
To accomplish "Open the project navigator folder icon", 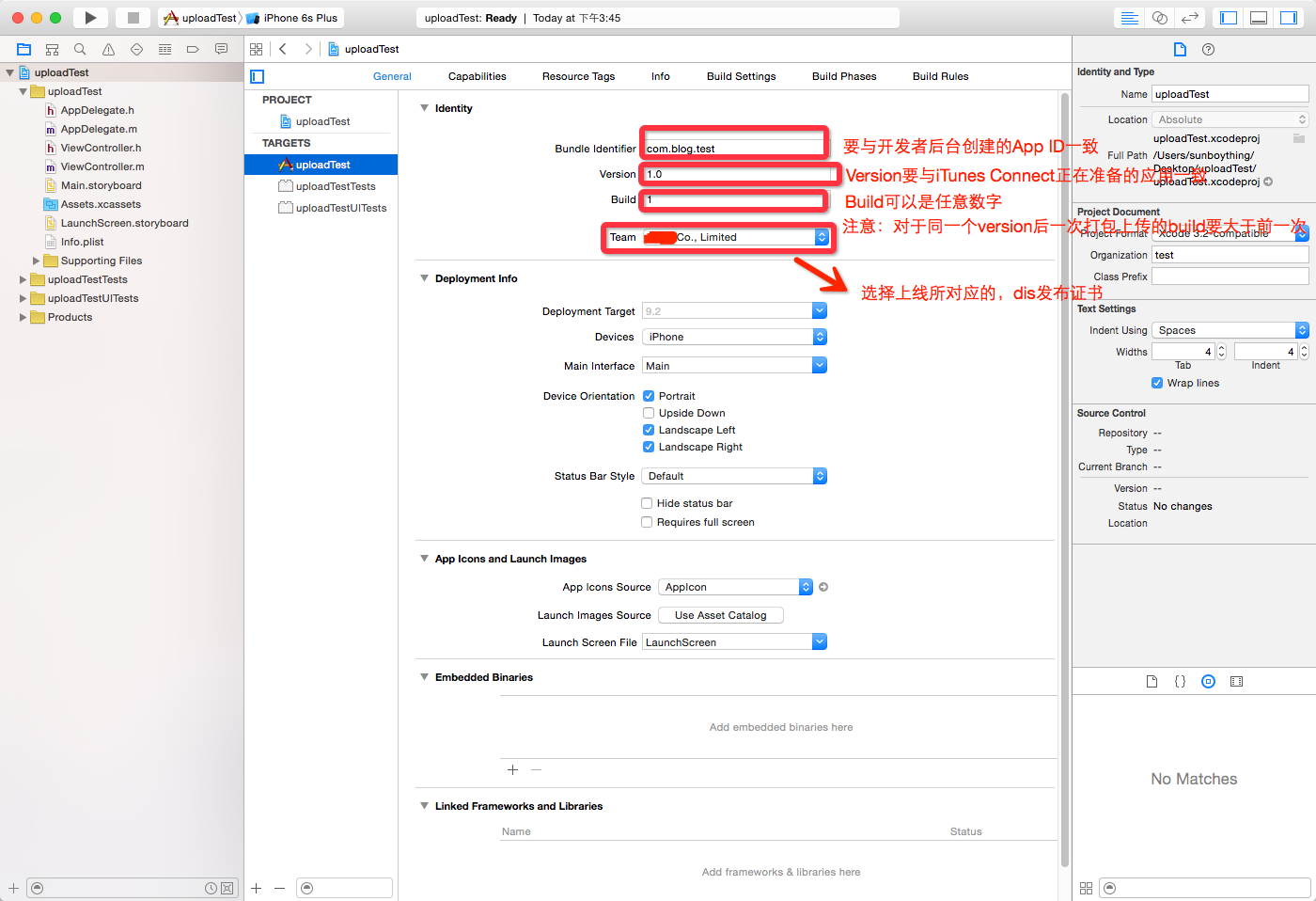I will (24, 49).
